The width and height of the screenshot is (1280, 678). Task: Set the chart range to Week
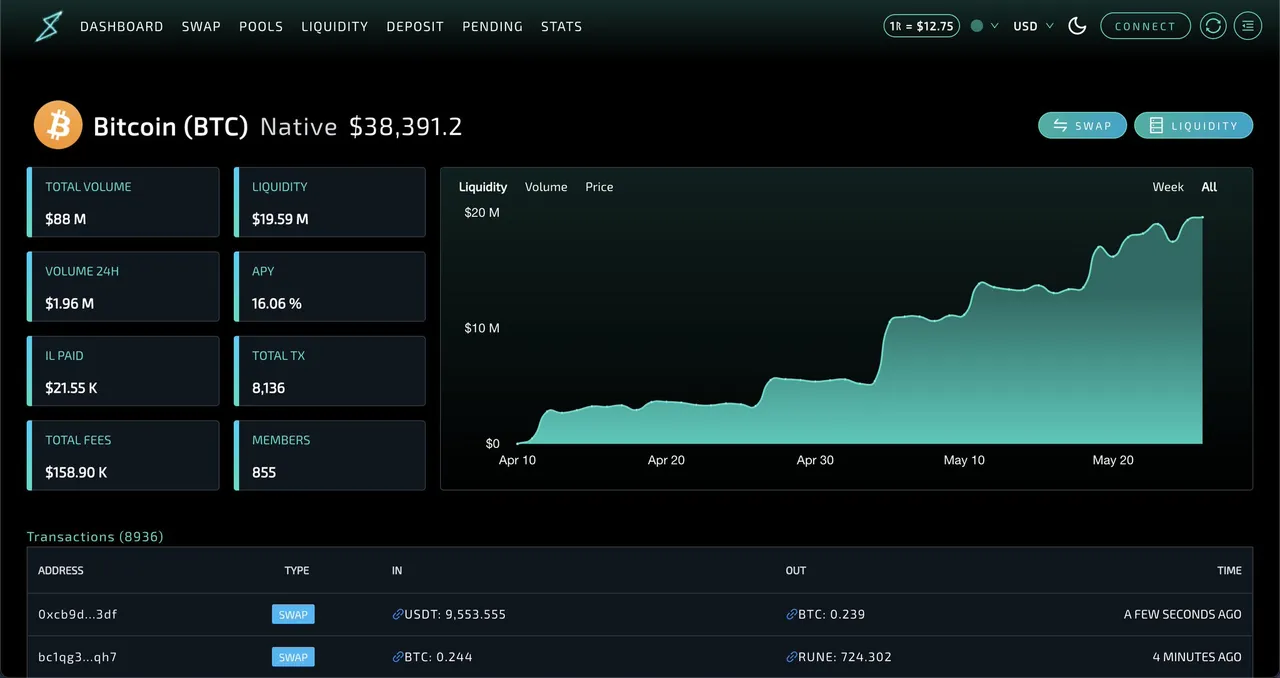(x=1168, y=187)
